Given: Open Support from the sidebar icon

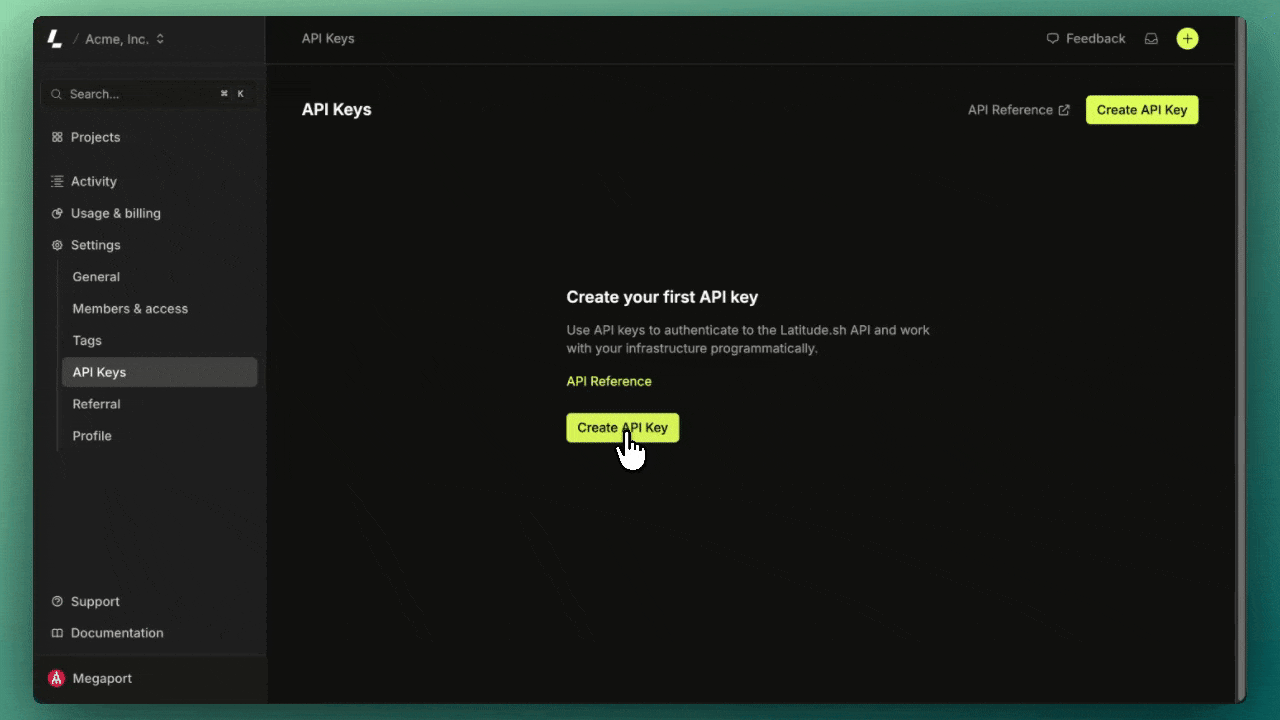Looking at the screenshot, I should [x=58, y=601].
